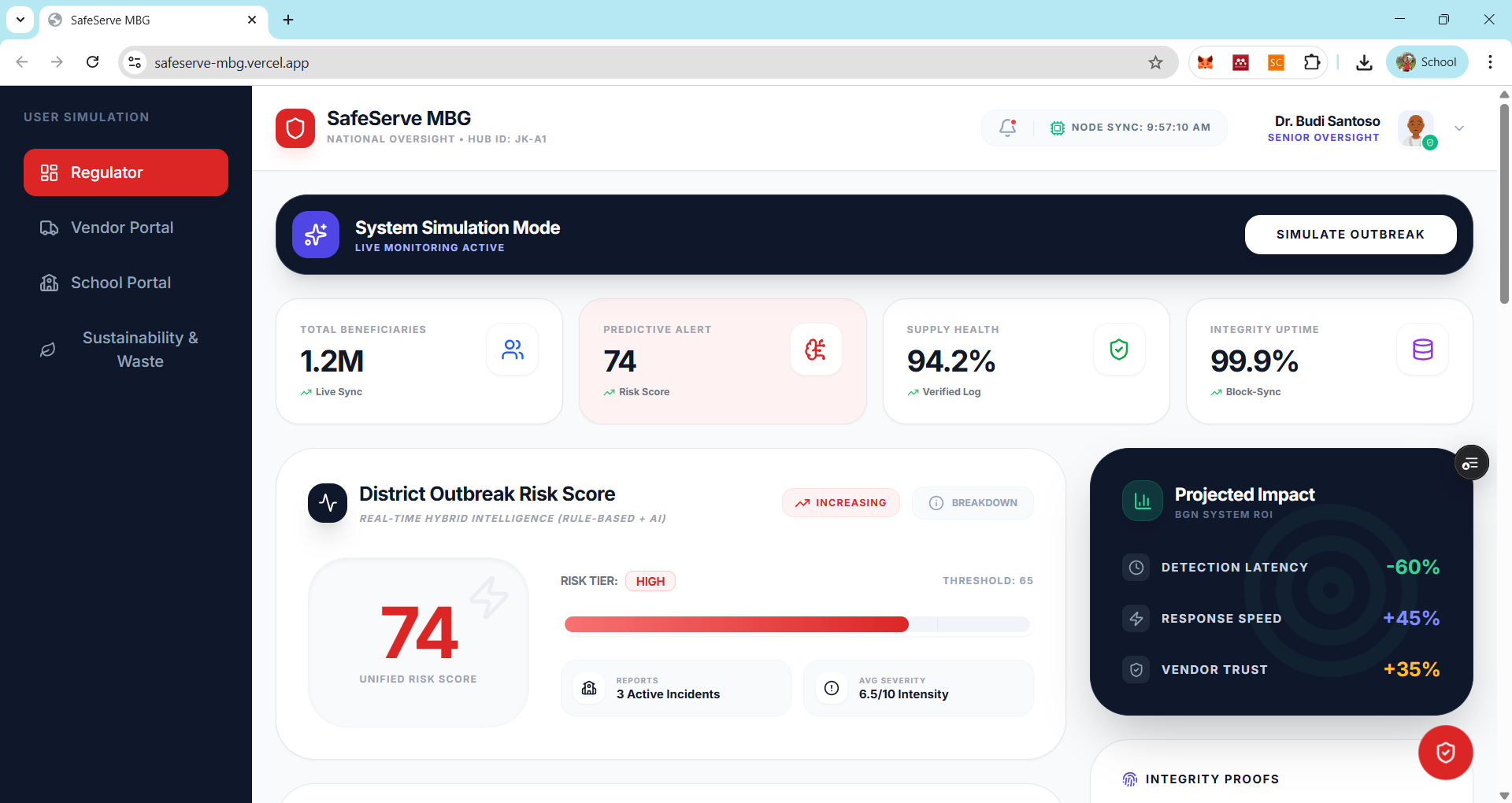Open the dark floating list menu icon
This screenshot has width=1512, height=803.
(1471, 464)
